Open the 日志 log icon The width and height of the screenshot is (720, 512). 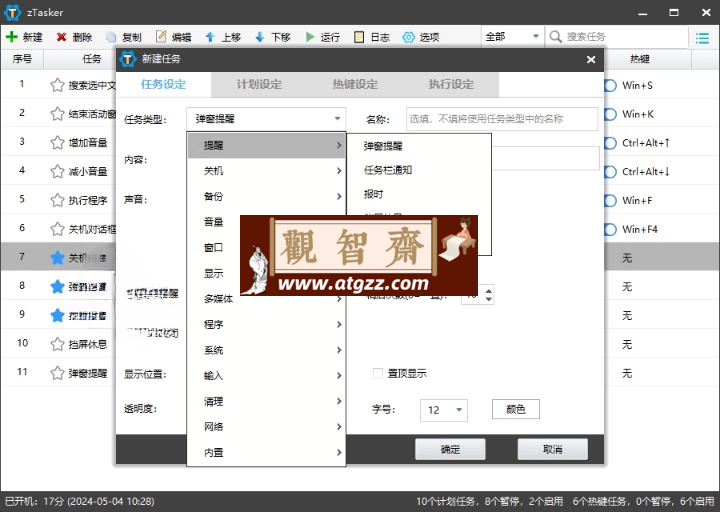pos(359,37)
